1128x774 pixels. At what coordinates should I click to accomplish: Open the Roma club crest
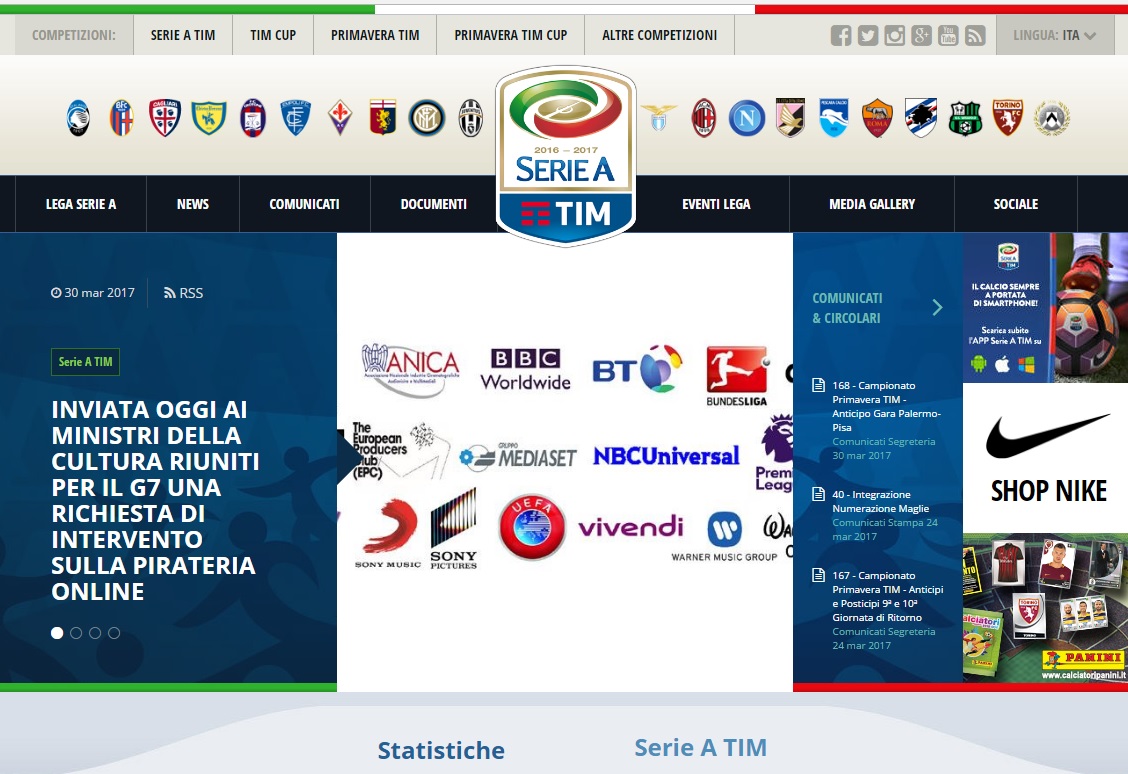tap(877, 118)
